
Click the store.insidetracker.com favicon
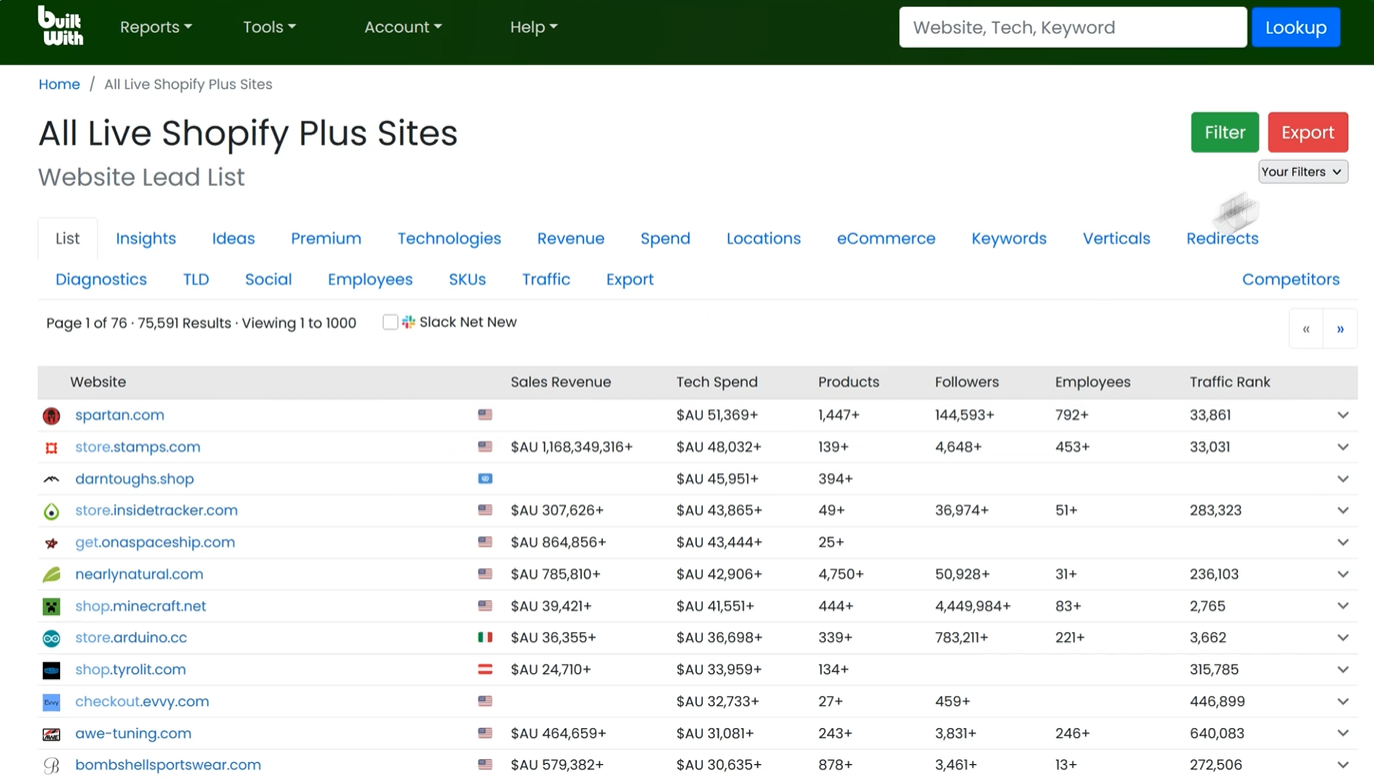[51, 511]
